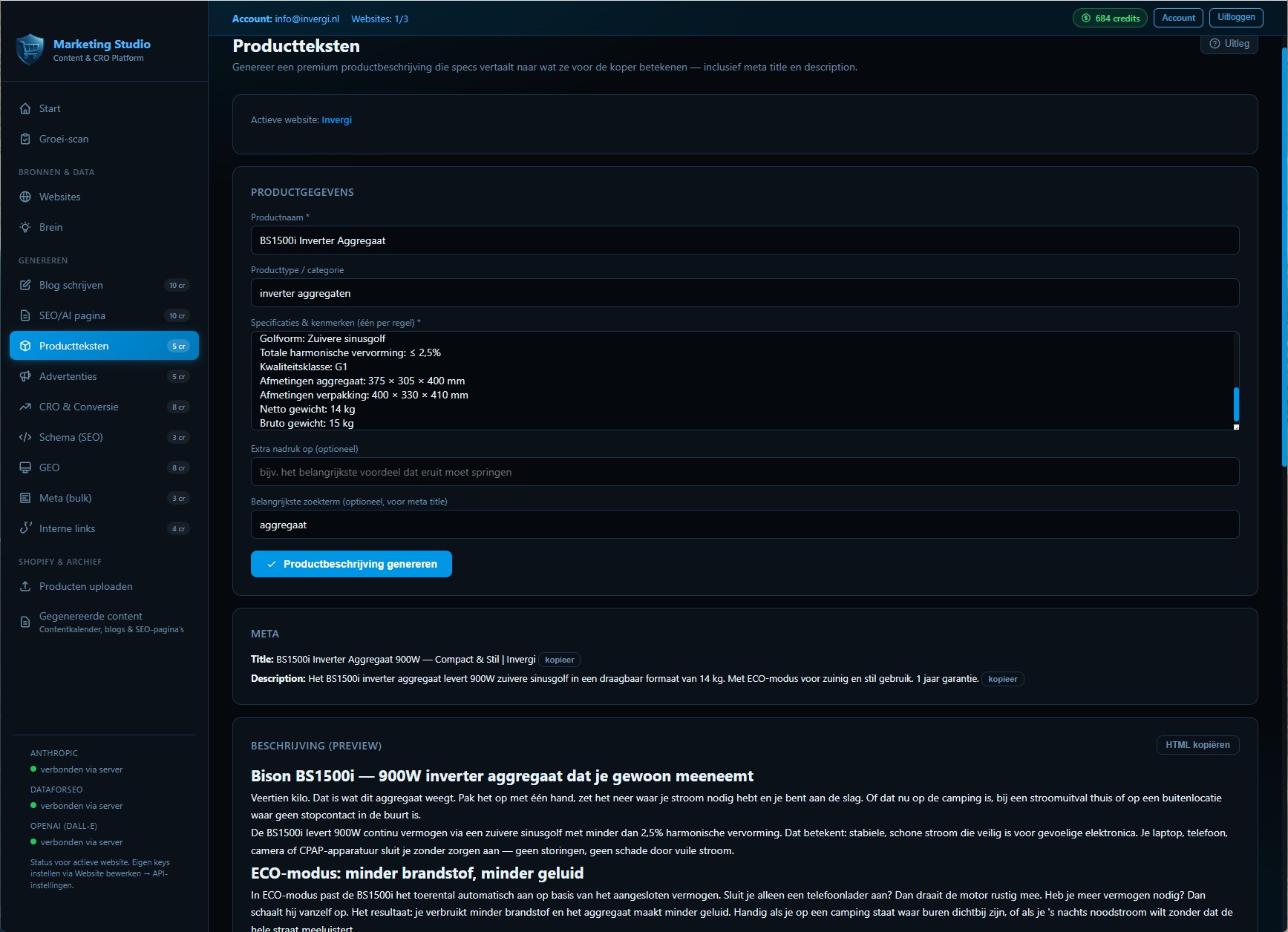Open the Brein section
The height and width of the screenshot is (932, 1288).
pyautogui.click(x=104, y=227)
